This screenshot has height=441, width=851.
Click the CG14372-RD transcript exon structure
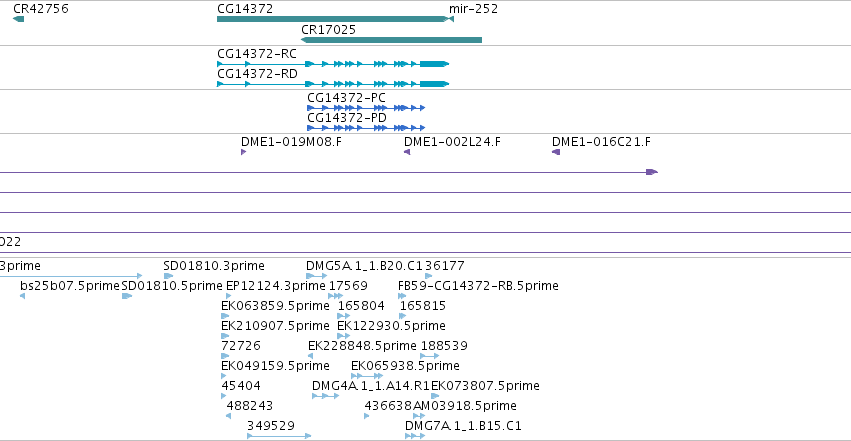(333, 84)
